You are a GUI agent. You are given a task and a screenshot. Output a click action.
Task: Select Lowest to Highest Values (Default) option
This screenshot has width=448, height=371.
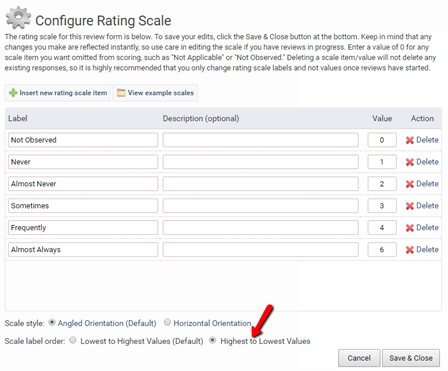click(x=73, y=340)
